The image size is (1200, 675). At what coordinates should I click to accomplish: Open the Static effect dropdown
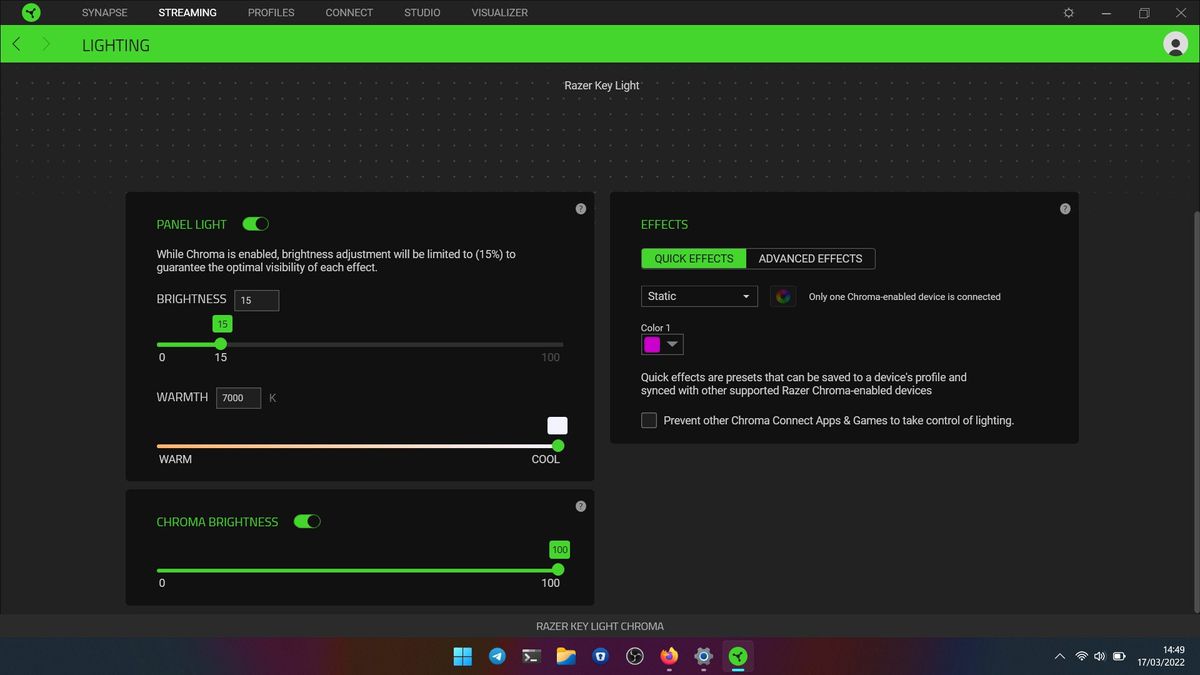point(698,296)
